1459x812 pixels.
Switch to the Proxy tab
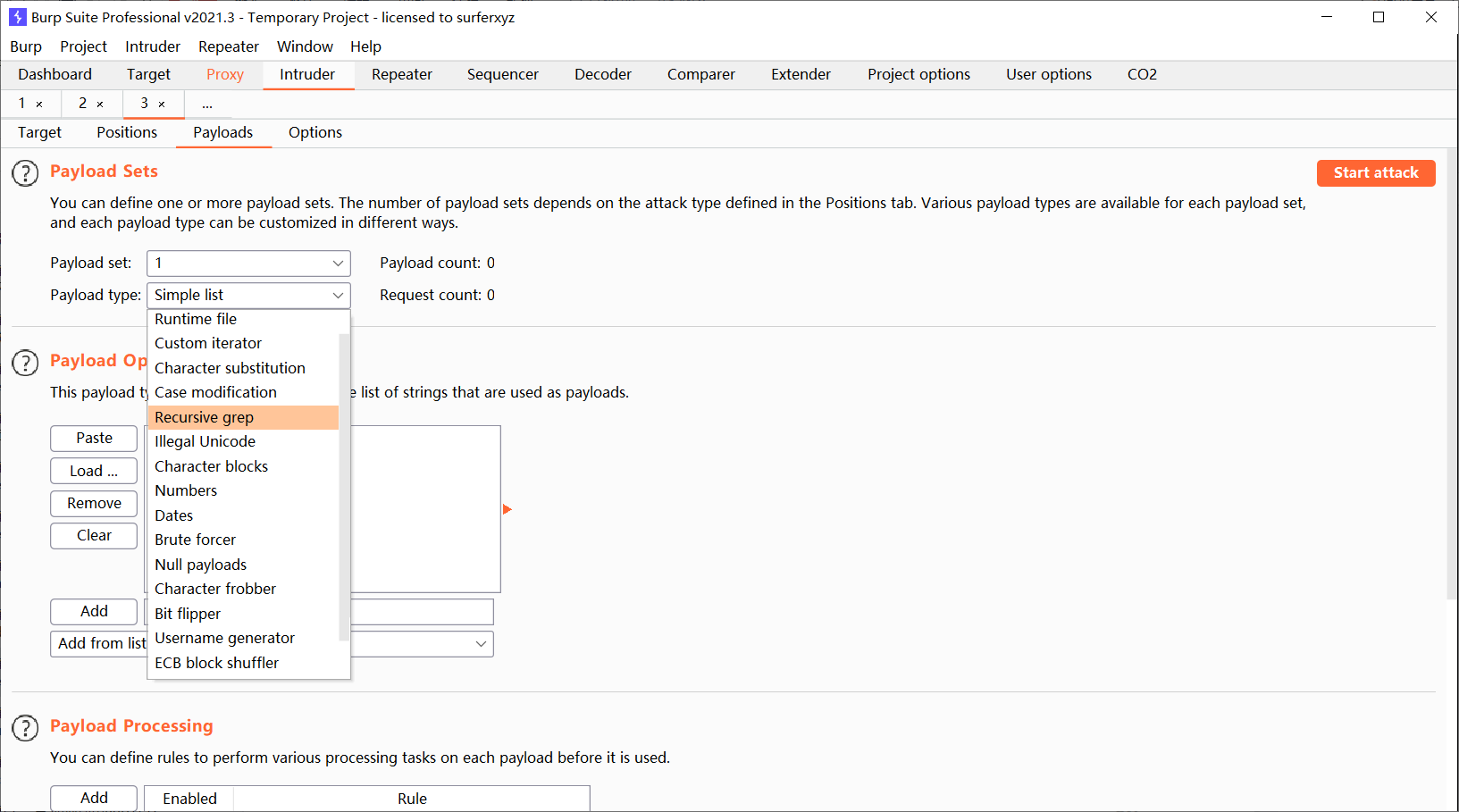[225, 75]
